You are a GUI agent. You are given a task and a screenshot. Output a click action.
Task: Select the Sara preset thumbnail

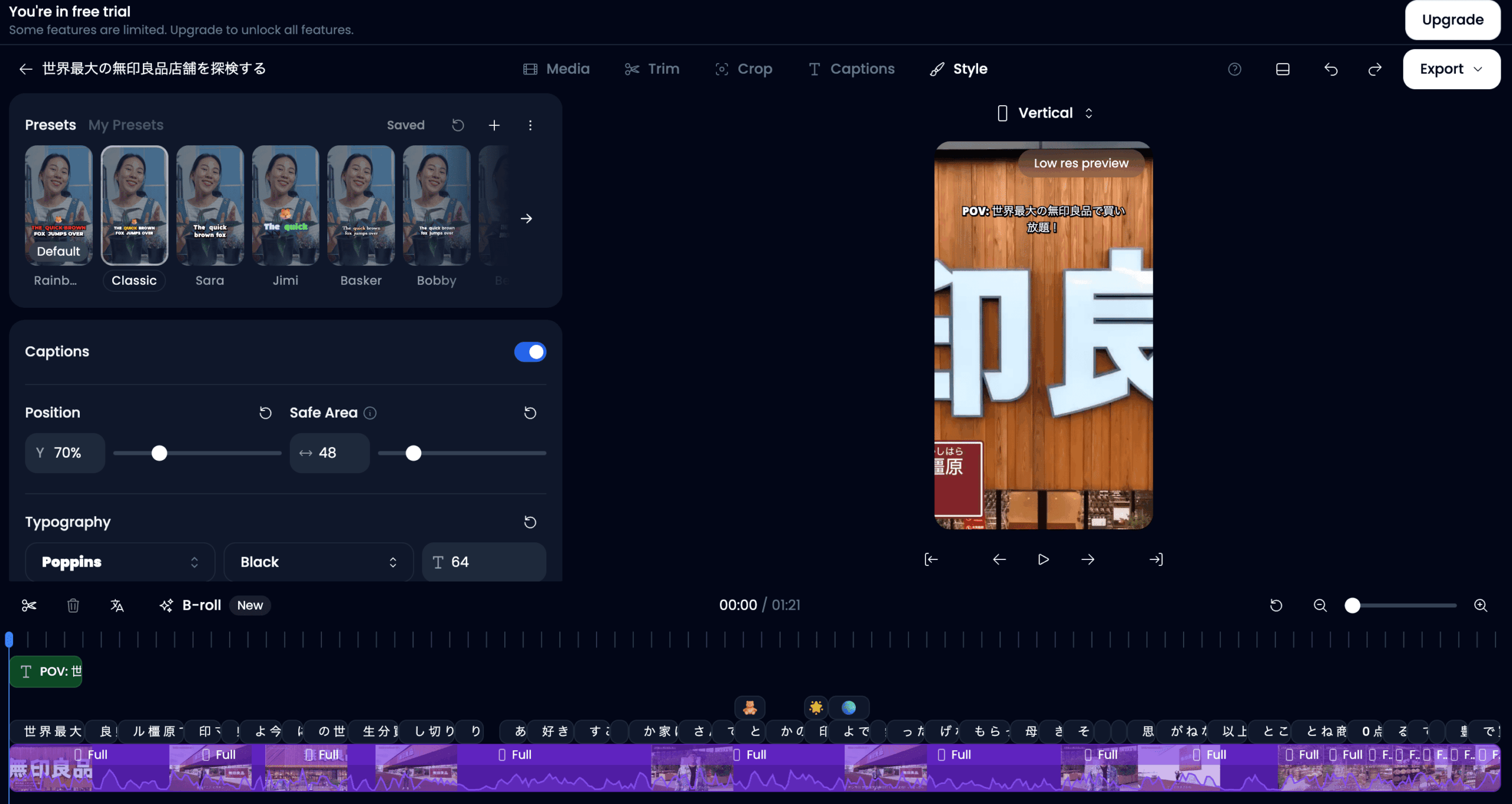(210, 205)
